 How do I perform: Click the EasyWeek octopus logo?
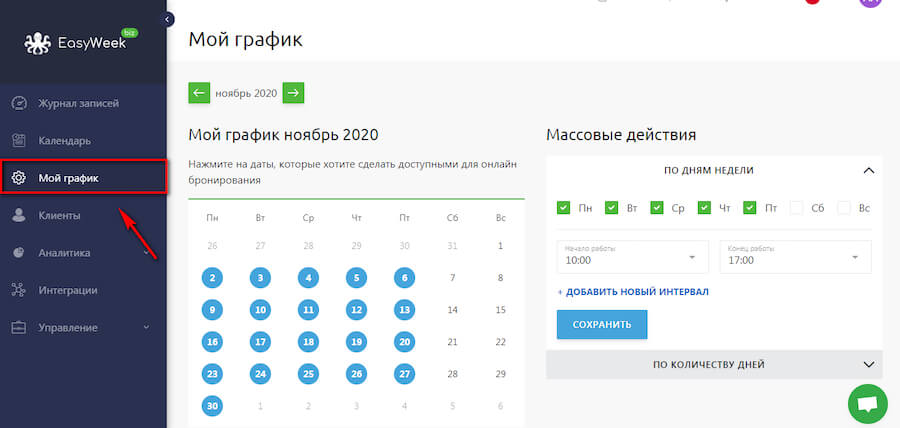[37, 44]
